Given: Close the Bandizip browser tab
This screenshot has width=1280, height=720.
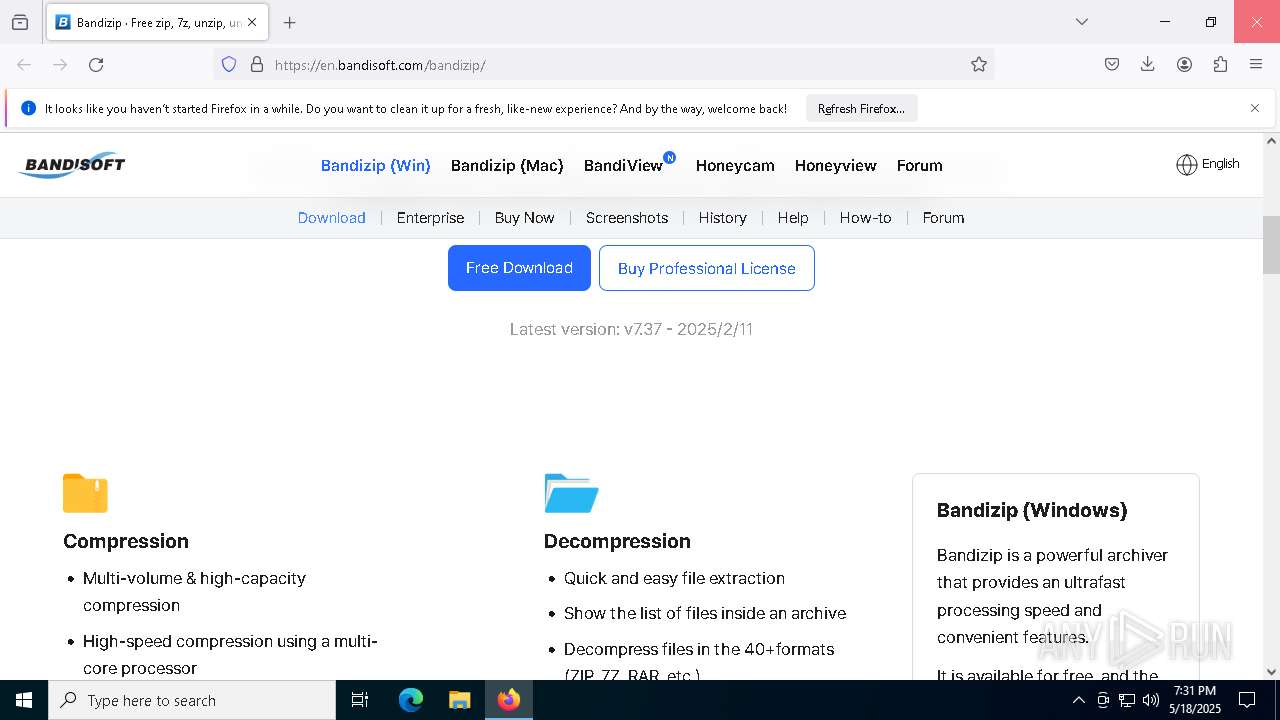Looking at the screenshot, I should [x=252, y=22].
